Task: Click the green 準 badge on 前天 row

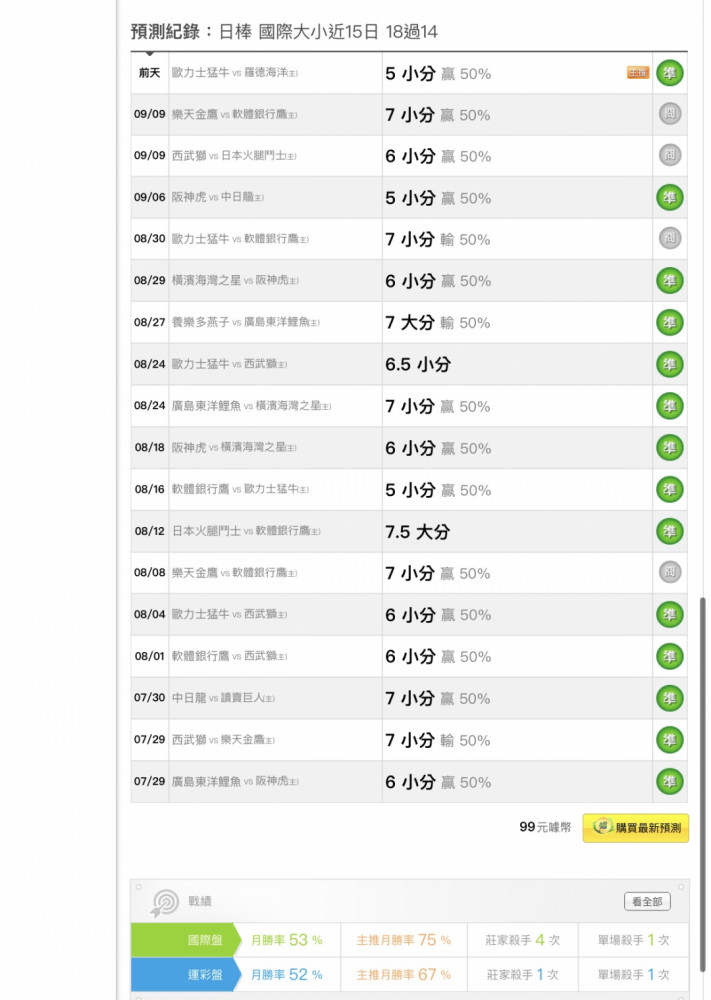Action: [x=669, y=73]
